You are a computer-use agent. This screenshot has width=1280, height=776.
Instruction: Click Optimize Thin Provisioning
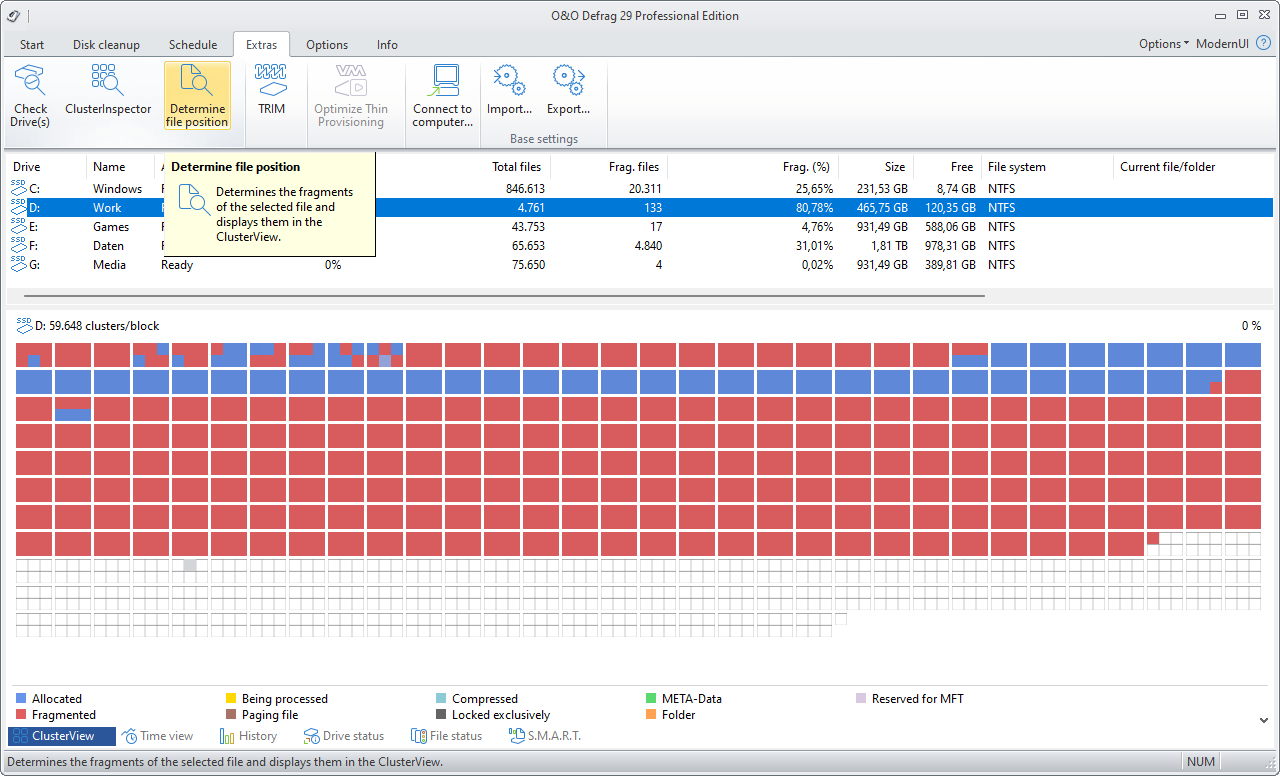pyautogui.click(x=351, y=95)
